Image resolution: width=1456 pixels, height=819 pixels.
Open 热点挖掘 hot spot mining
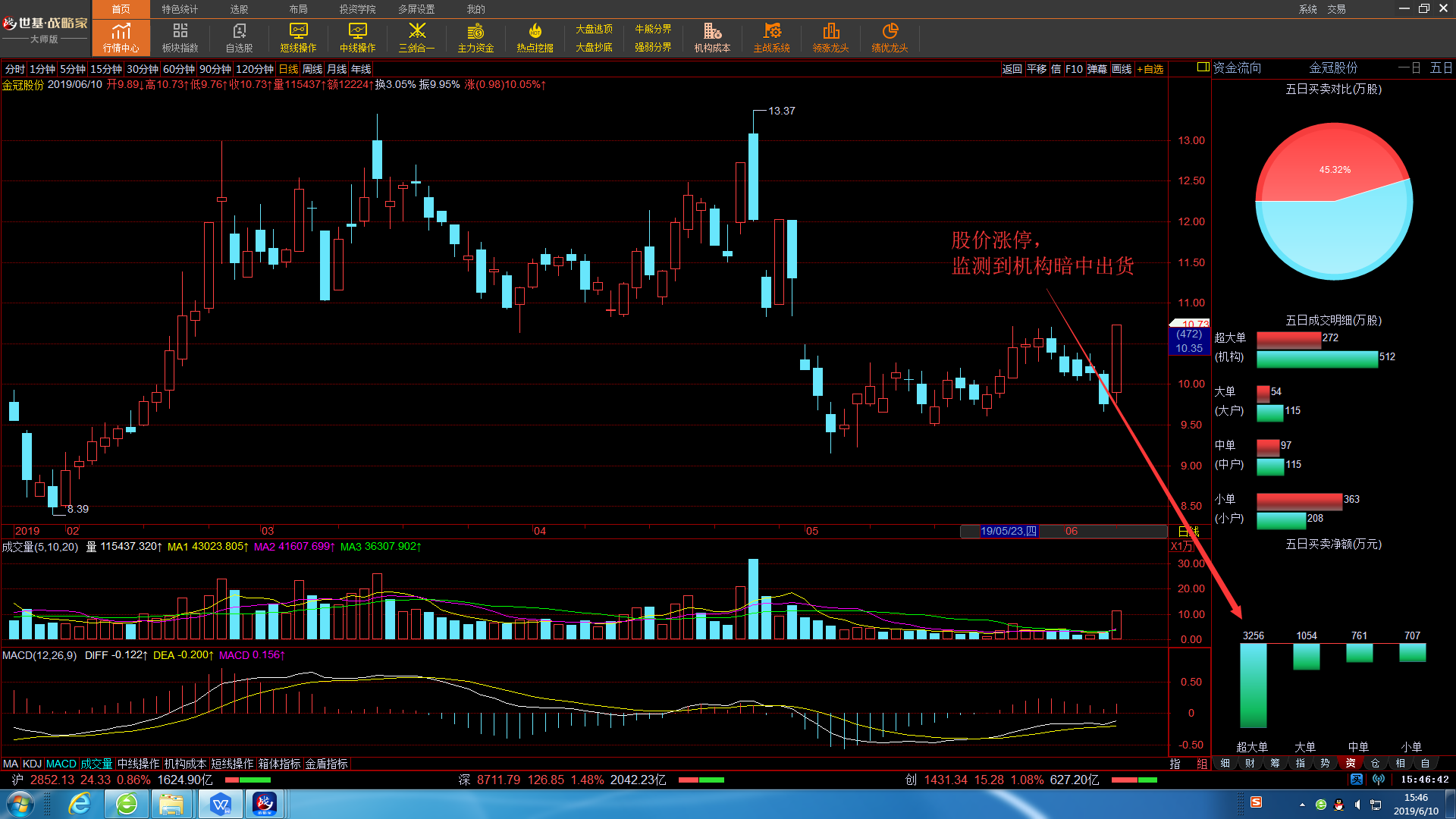coord(535,37)
